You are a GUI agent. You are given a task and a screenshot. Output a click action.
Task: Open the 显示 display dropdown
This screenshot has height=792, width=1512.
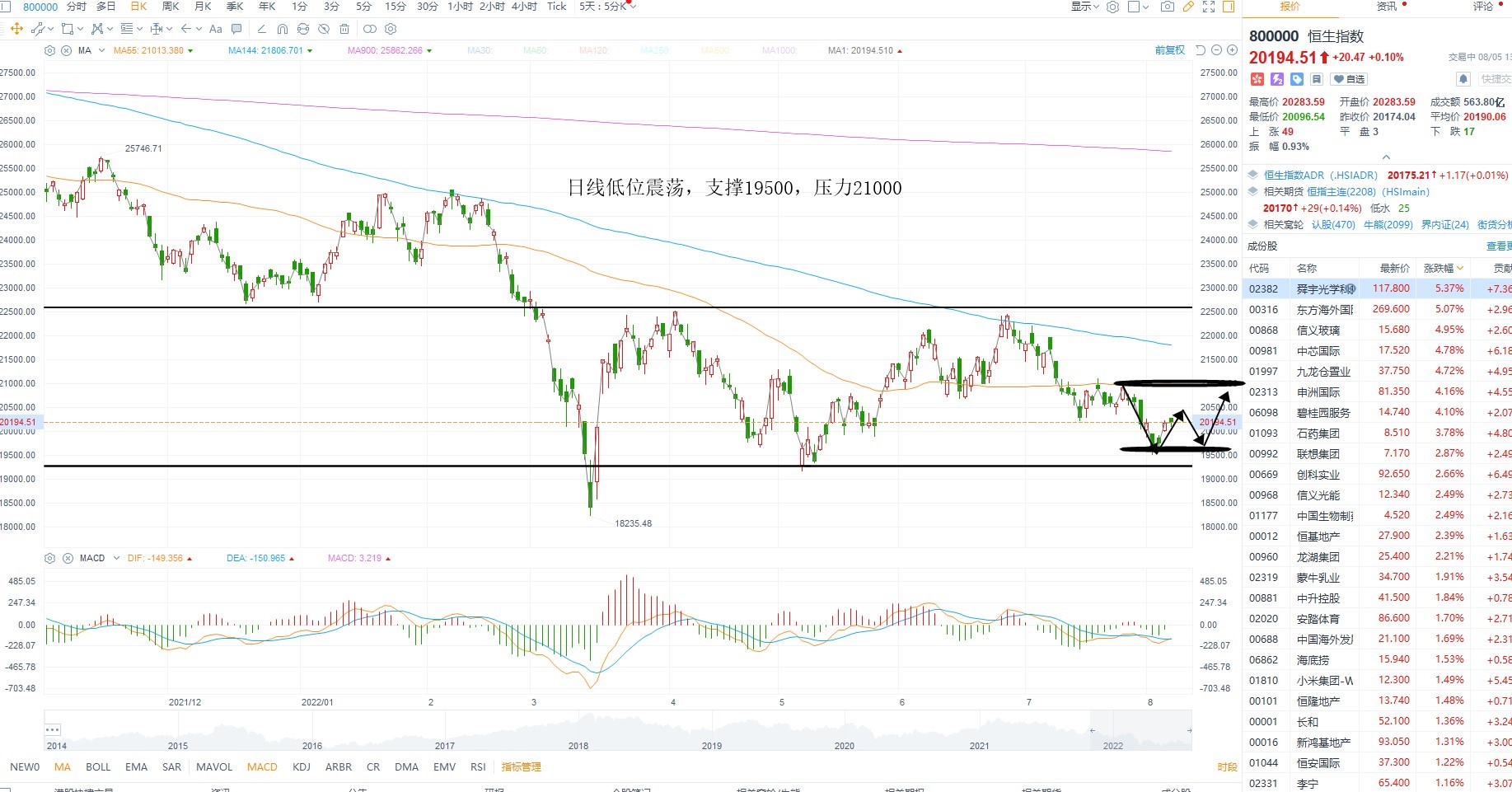pos(1084,7)
